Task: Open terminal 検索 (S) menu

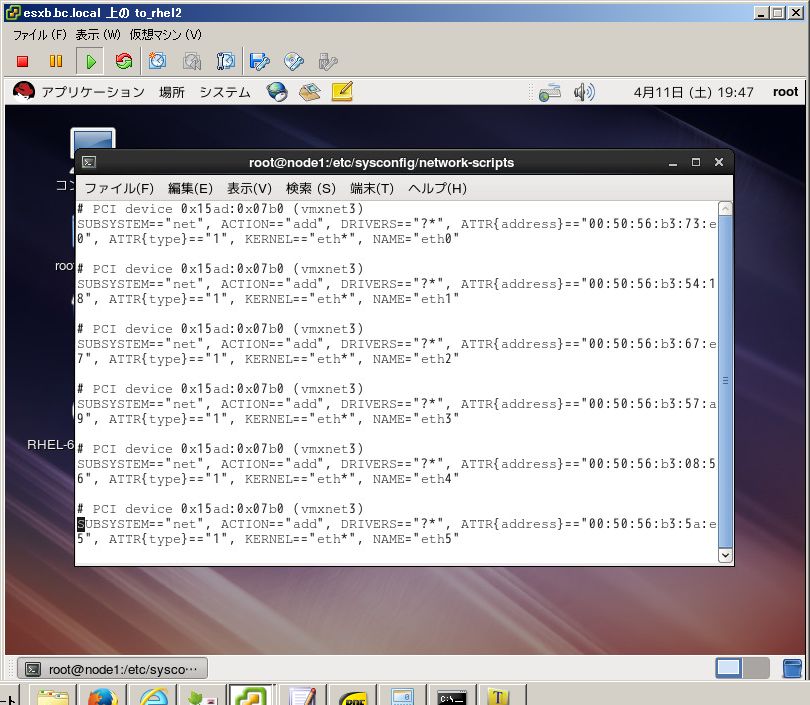Action: 310,189
